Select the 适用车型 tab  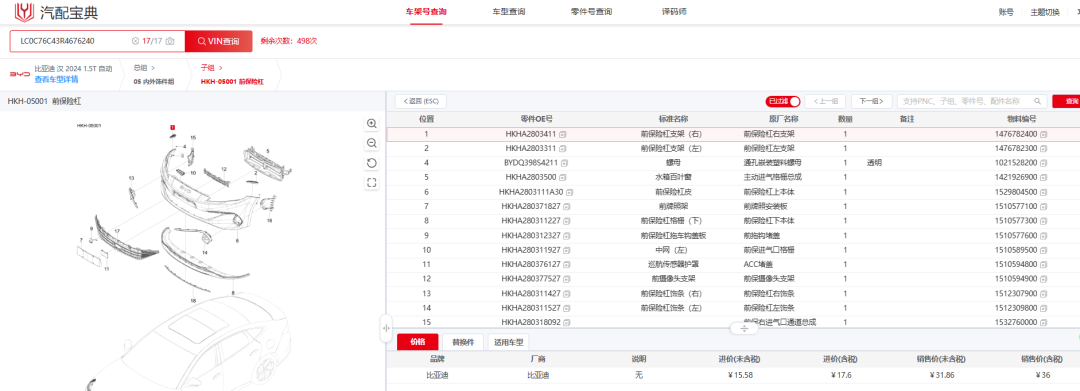click(508, 342)
